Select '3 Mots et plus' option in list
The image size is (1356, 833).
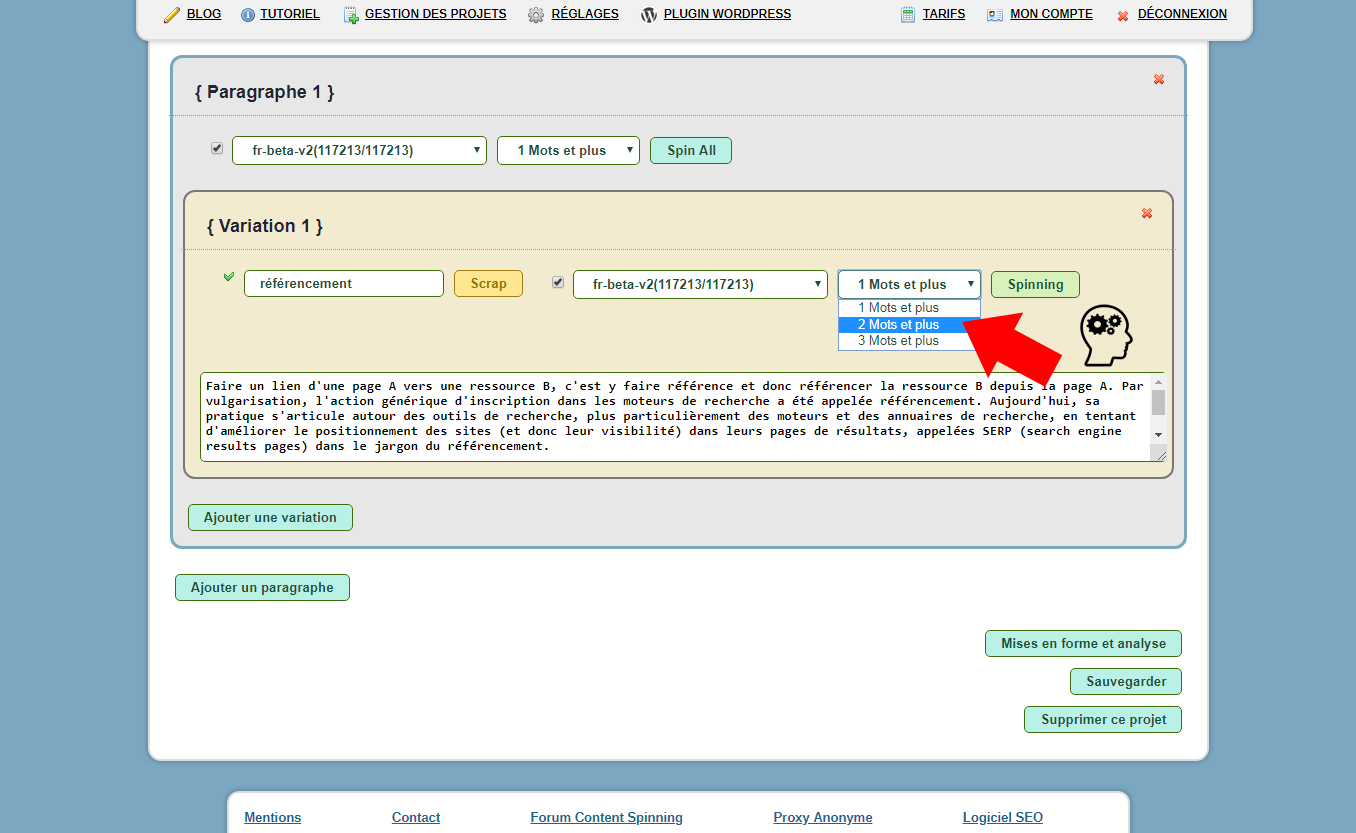click(x=909, y=341)
